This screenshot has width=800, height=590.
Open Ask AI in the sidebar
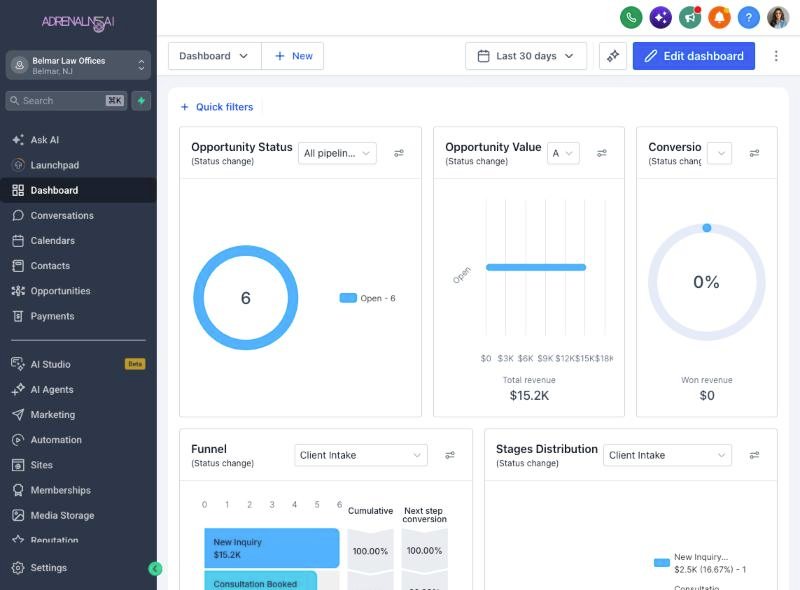(78, 140)
